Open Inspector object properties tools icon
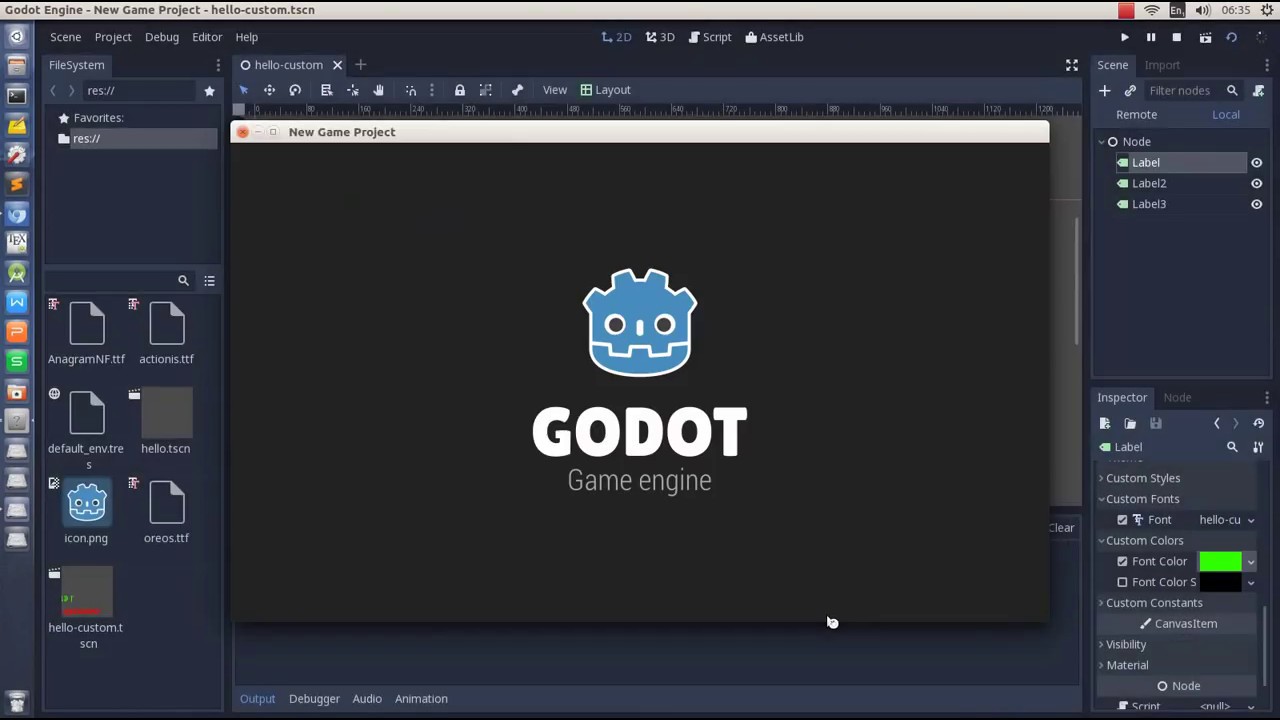The image size is (1280, 720). click(x=1258, y=447)
